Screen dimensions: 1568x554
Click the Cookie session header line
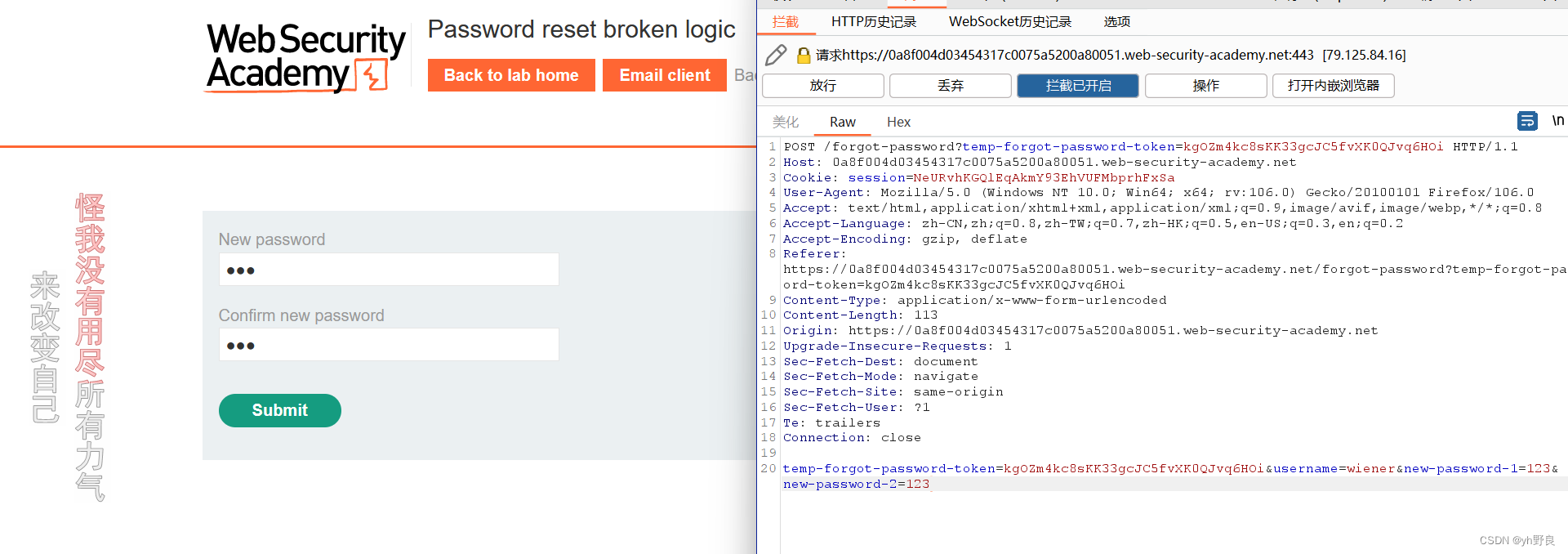pyautogui.click(x=978, y=177)
